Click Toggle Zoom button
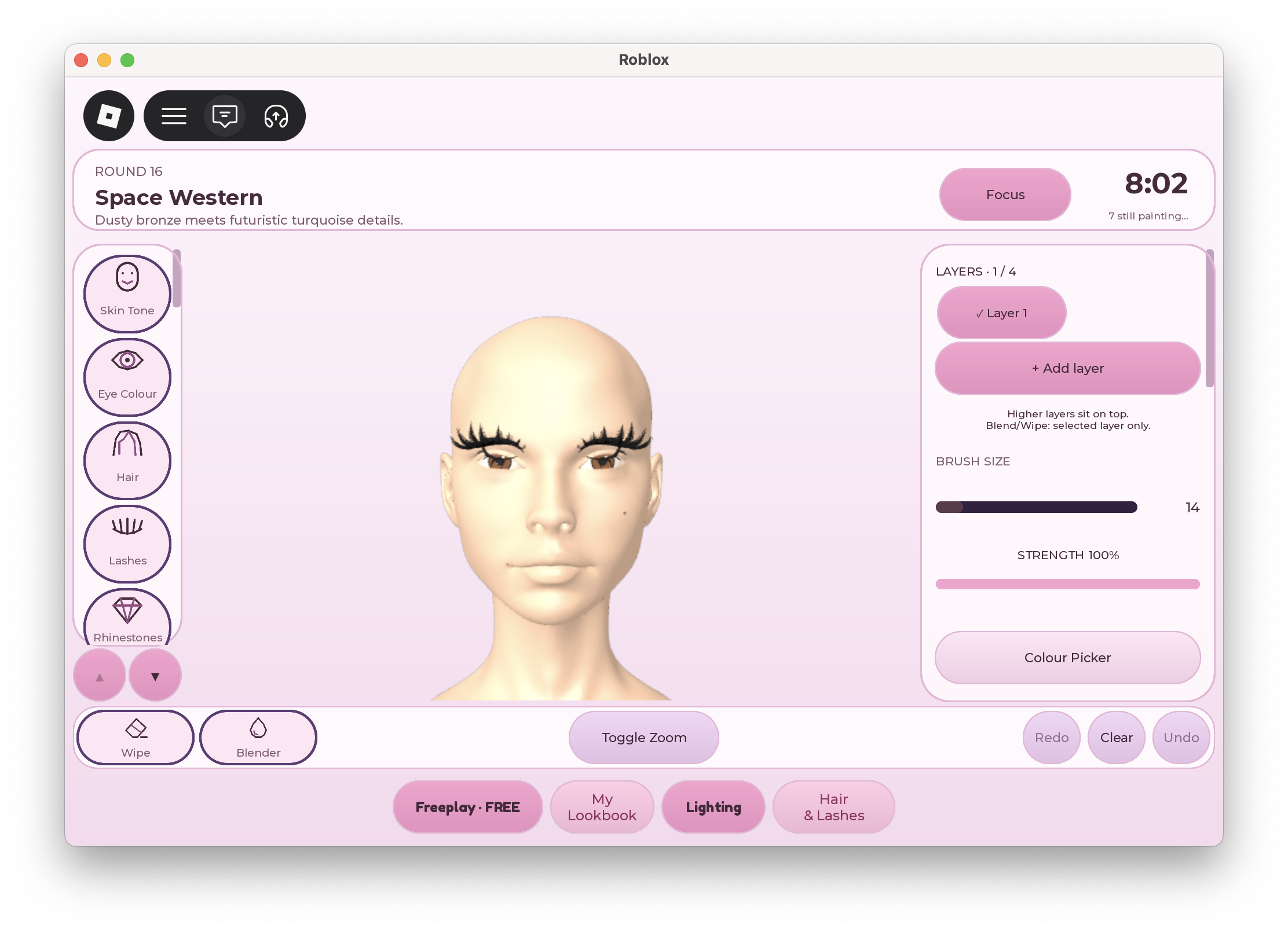 (x=644, y=737)
